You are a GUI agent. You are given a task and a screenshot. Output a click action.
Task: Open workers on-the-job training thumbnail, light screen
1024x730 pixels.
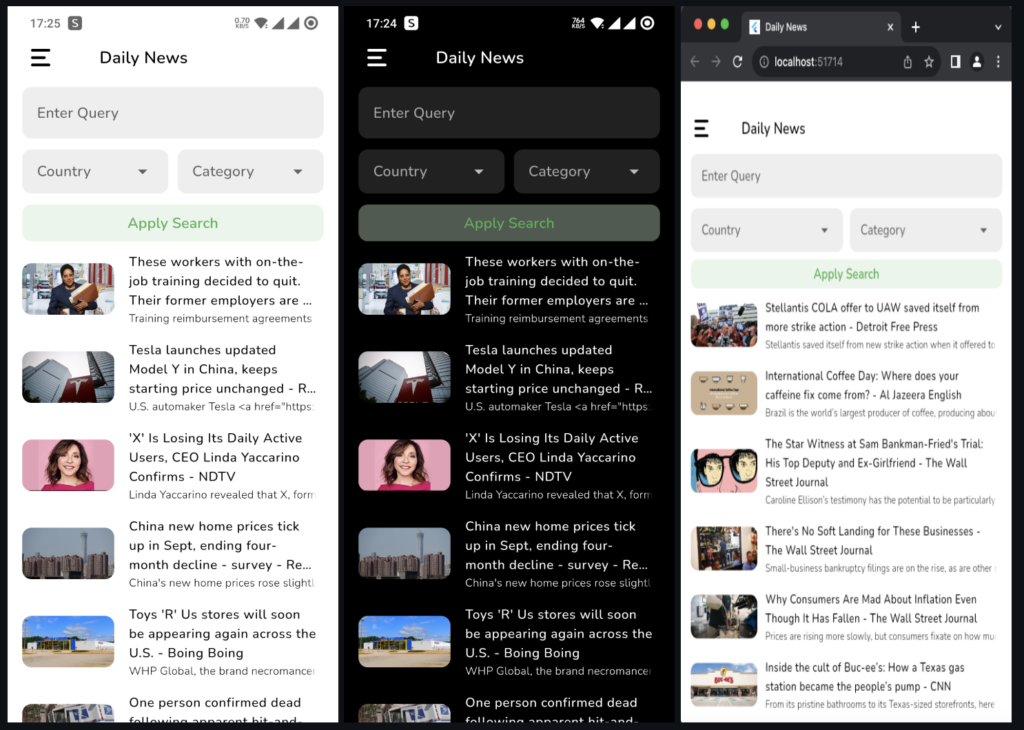(x=68, y=289)
